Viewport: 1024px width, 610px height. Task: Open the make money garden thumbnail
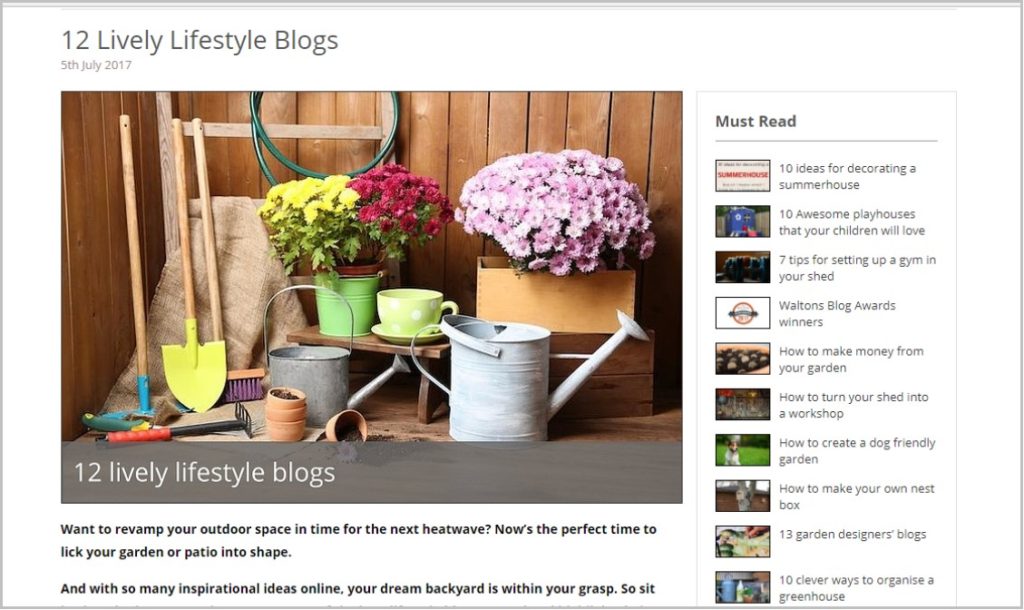tap(743, 359)
